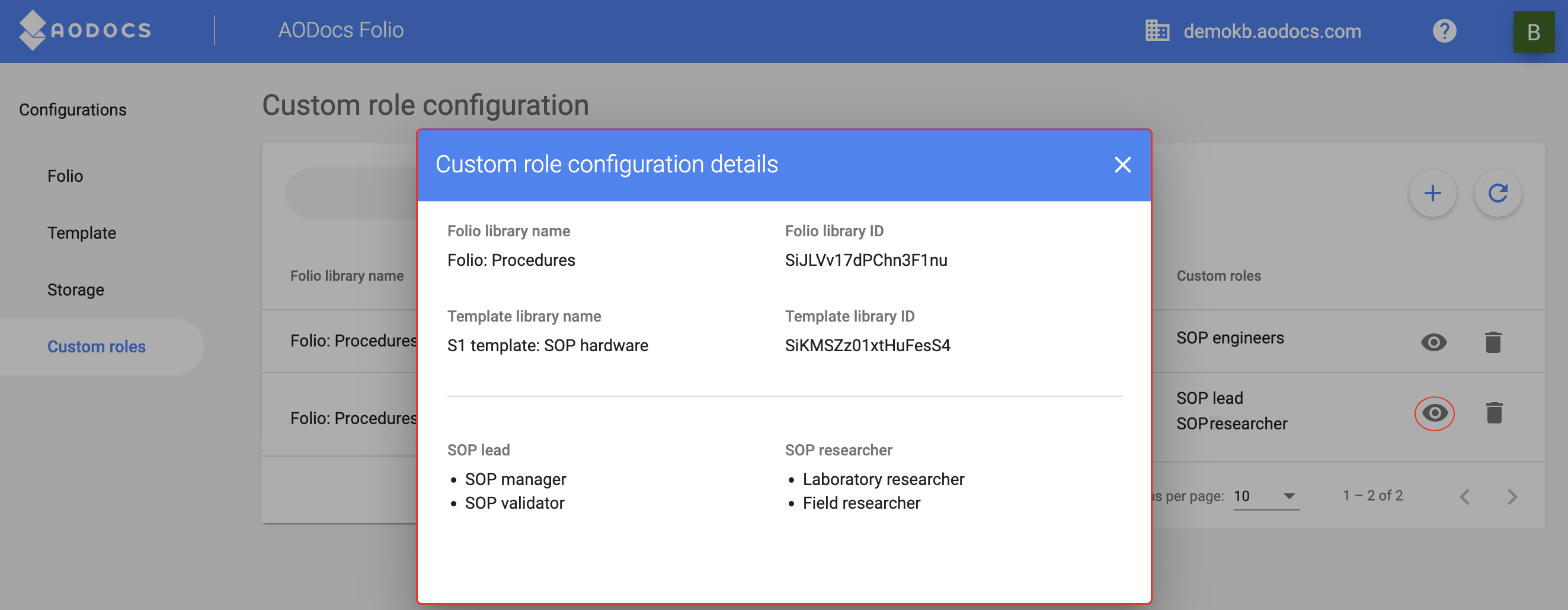Open the Storage configuration section
Viewport: 1568px width, 610px height.
(x=75, y=290)
